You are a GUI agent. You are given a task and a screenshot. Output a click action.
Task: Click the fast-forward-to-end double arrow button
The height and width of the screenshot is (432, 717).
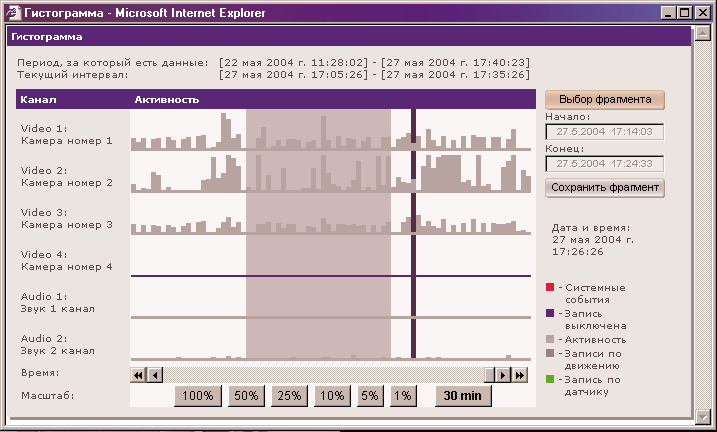(520, 375)
